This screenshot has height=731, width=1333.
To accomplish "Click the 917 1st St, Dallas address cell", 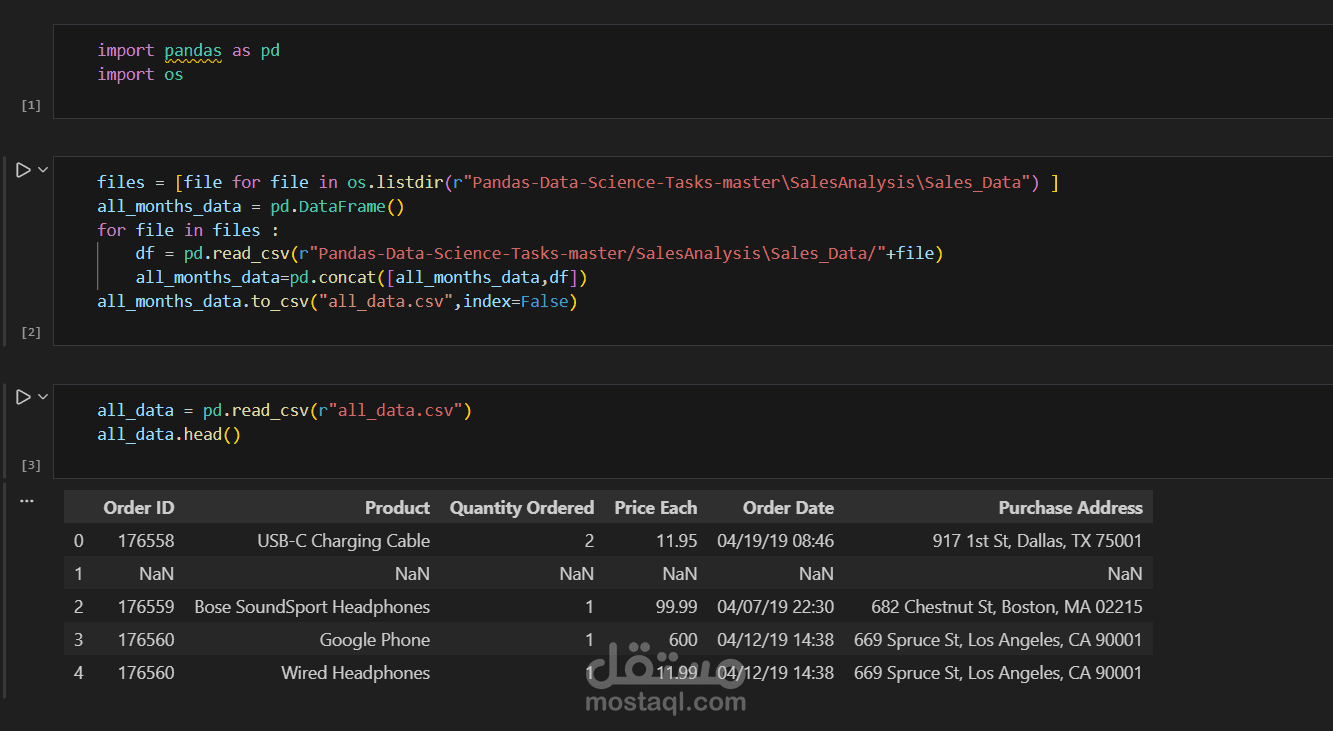I will [1037, 541].
